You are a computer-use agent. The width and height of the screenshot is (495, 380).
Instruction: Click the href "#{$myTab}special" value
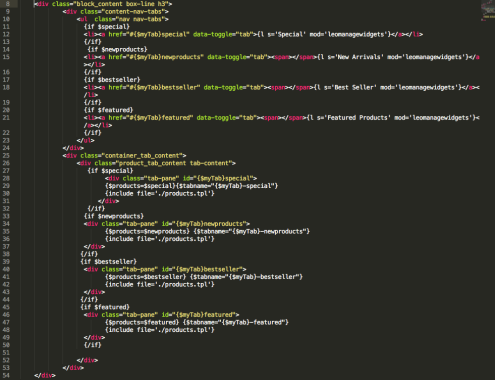pos(158,34)
